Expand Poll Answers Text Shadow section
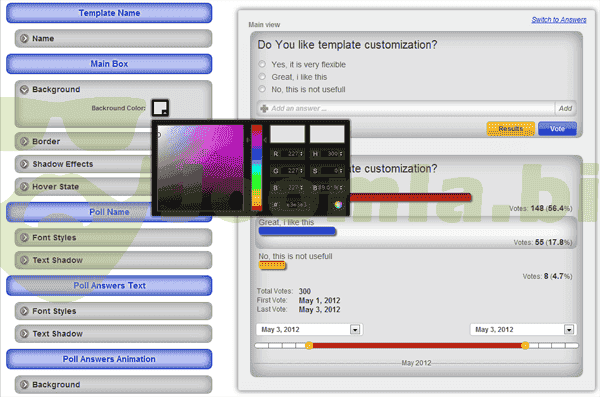 tap(113, 333)
